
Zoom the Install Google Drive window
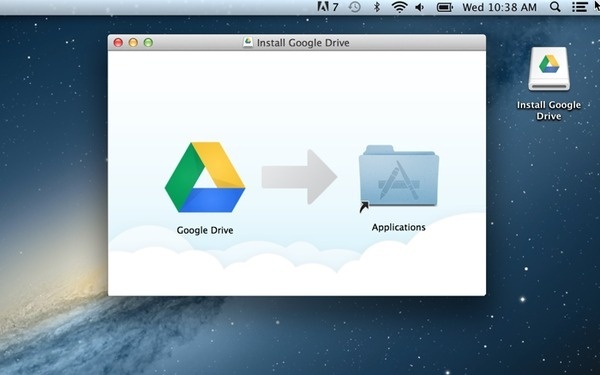tap(148, 42)
